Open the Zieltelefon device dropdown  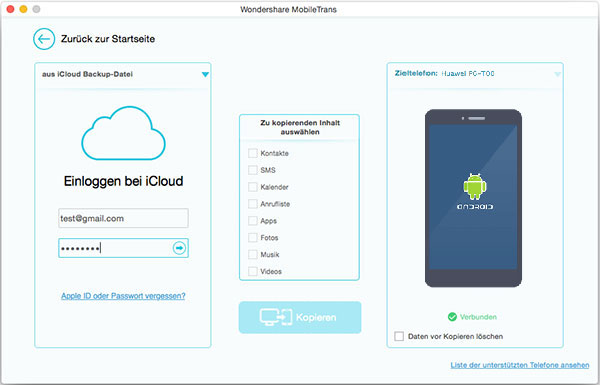[x=558, y=74]
